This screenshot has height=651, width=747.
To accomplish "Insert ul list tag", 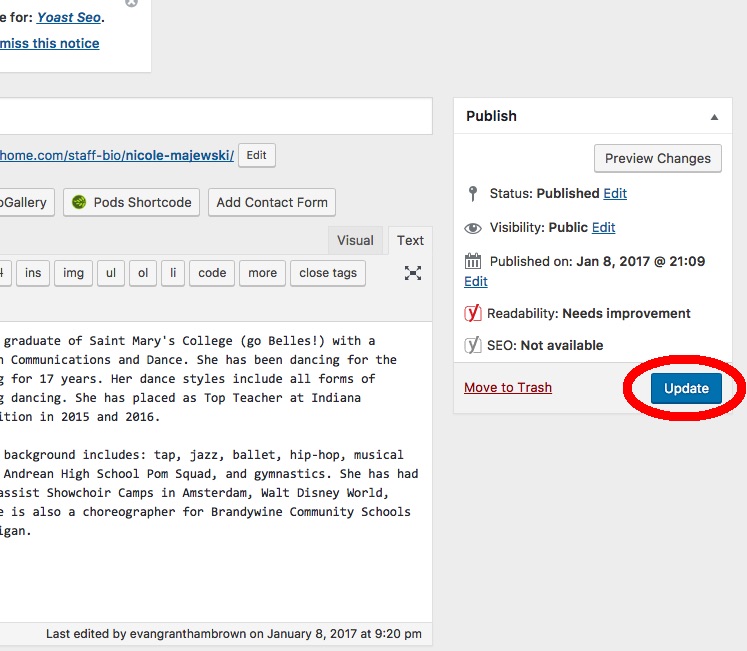I will [x=111, y=273].
